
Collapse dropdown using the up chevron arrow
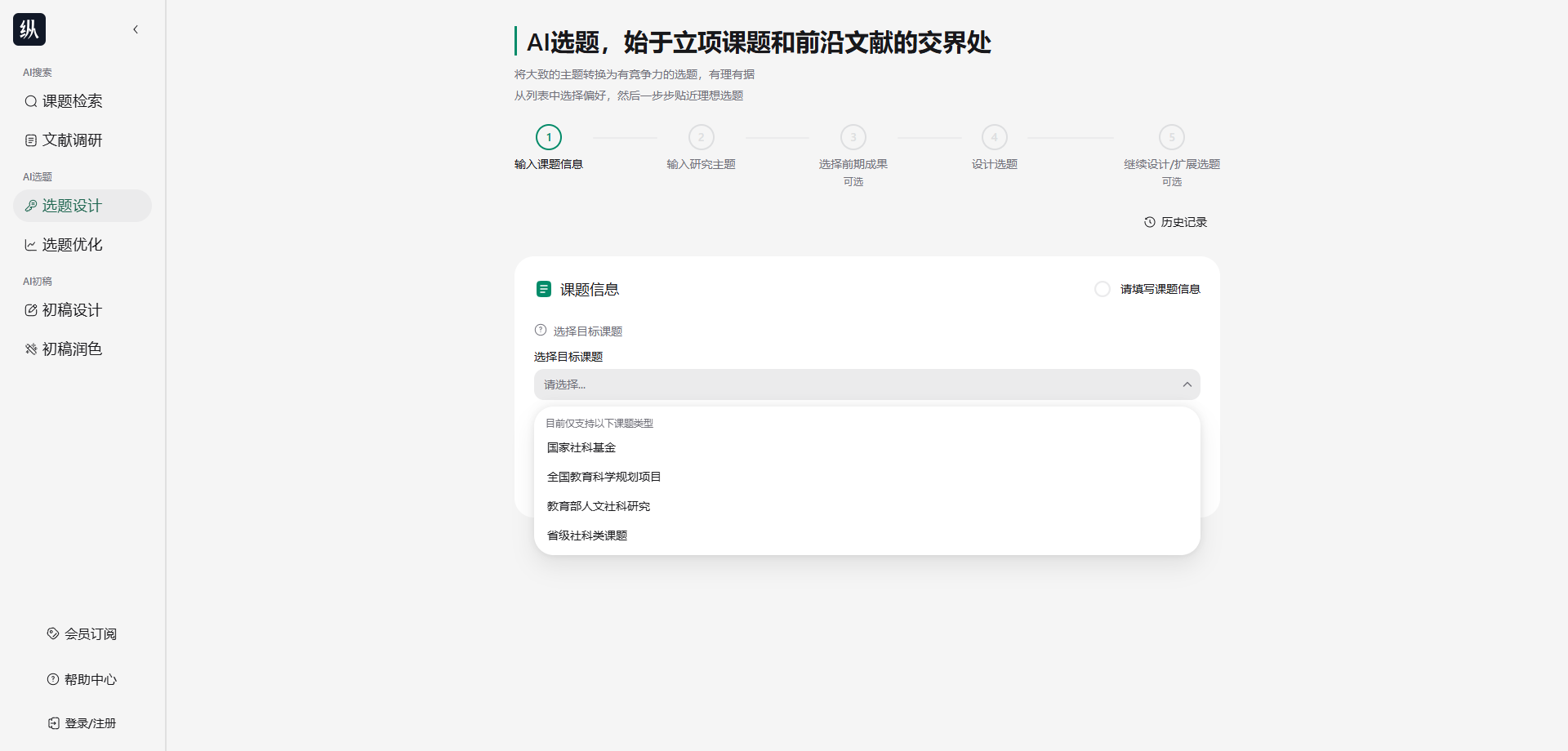tap(1187, 384)
